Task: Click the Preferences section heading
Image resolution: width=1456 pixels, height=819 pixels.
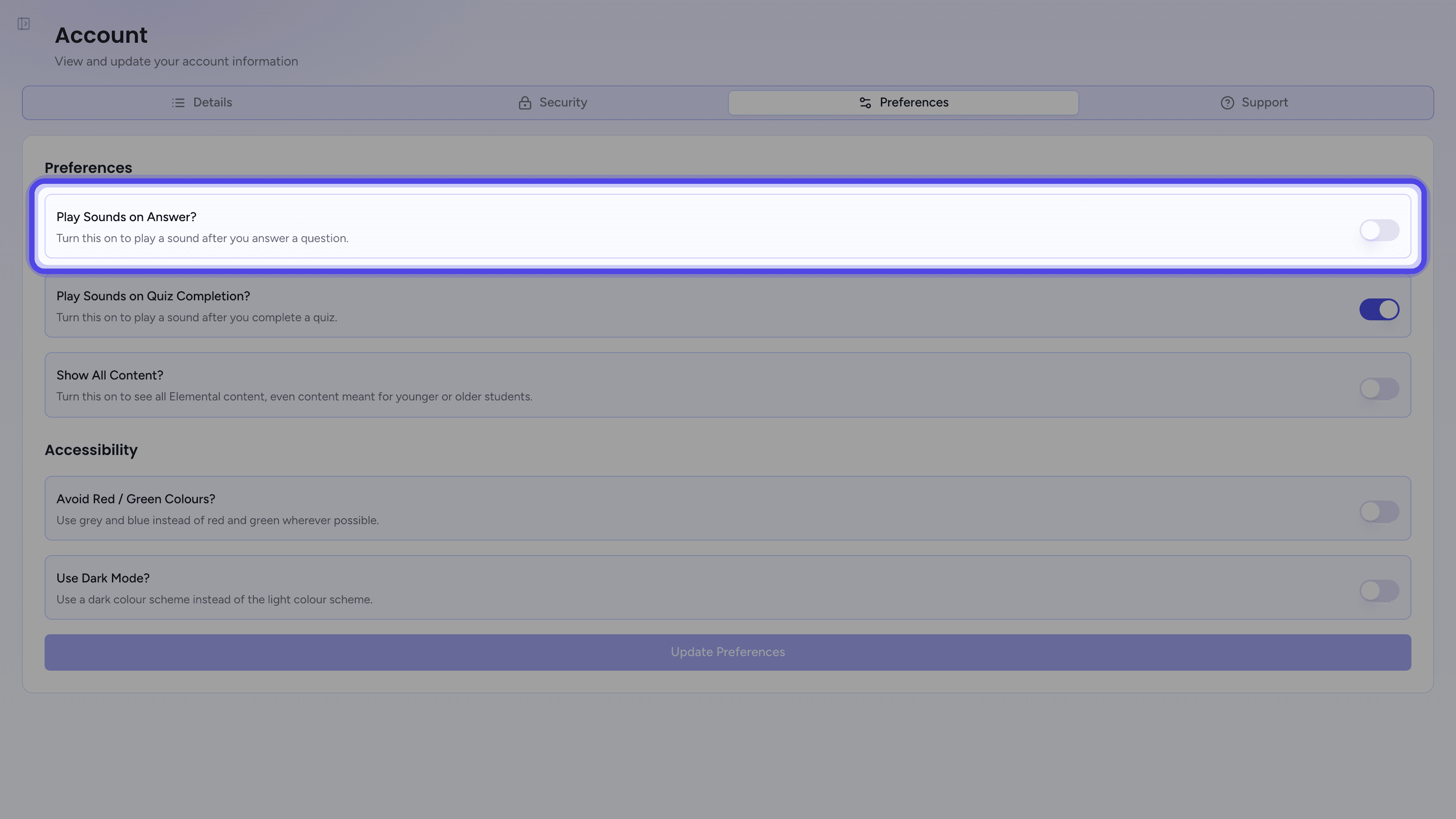Action: click(88, 168)
